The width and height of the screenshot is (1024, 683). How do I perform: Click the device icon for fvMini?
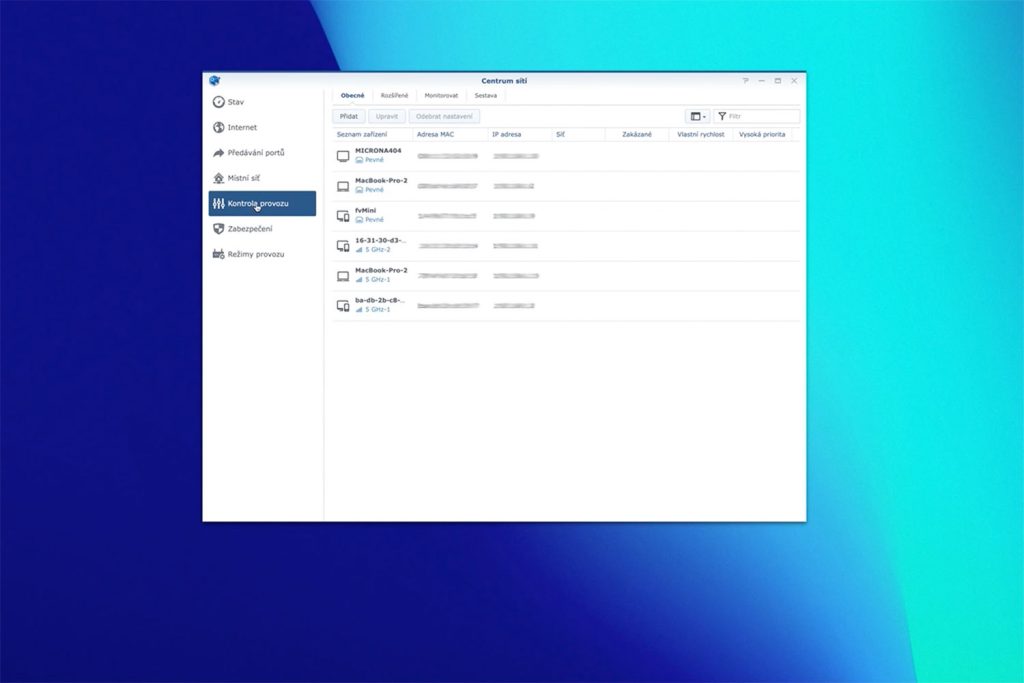point(343,216)
